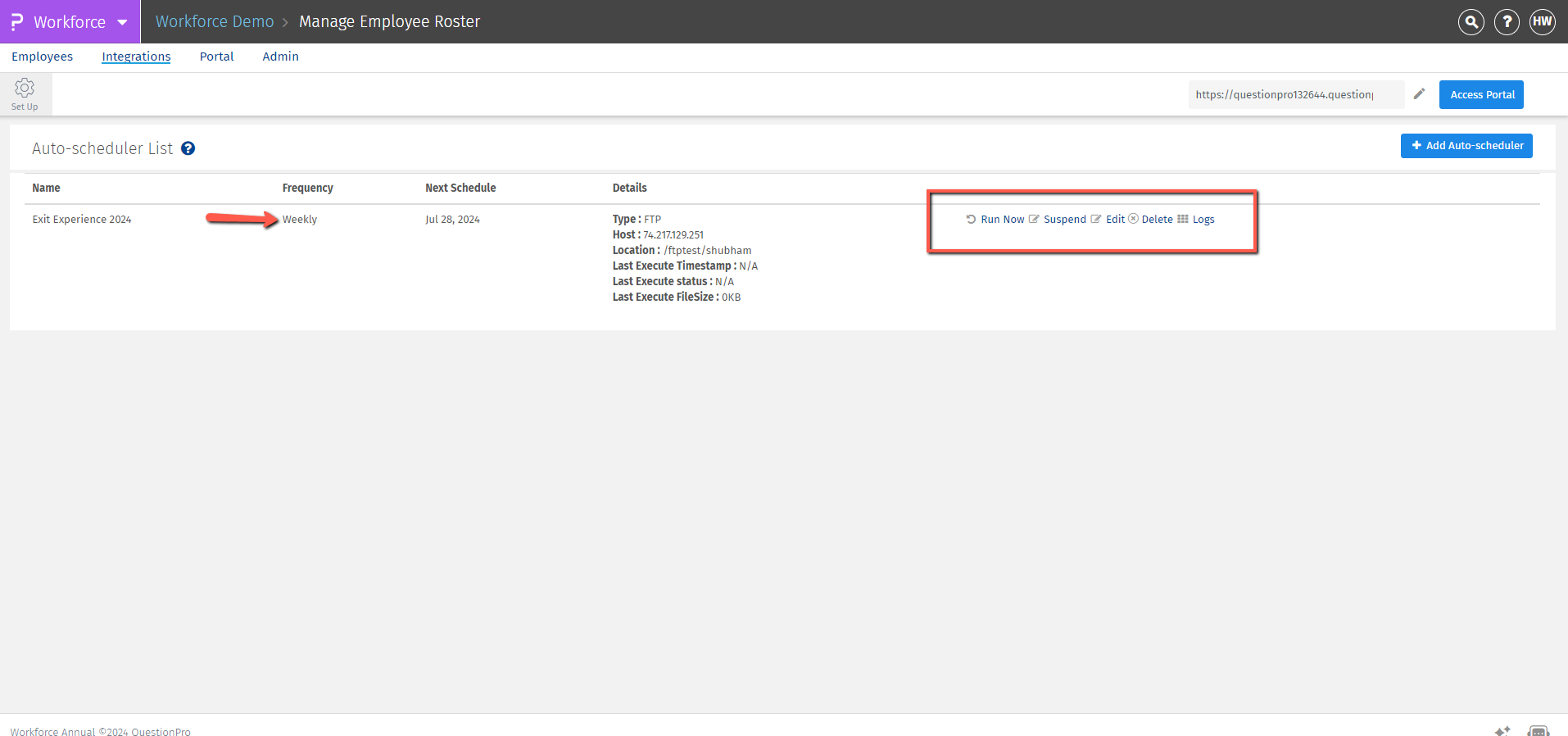Click the Access Portal button
The height and width of the screenshot is (736, 1568).
tap(1481, 95)
